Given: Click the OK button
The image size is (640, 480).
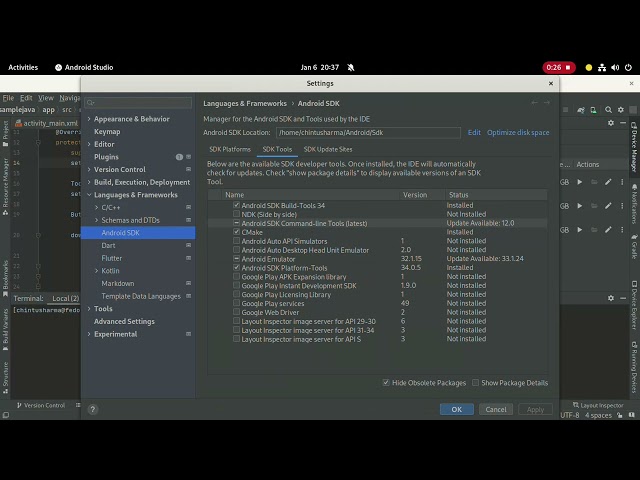Looking at the screenshot, I should click(457, 409).
